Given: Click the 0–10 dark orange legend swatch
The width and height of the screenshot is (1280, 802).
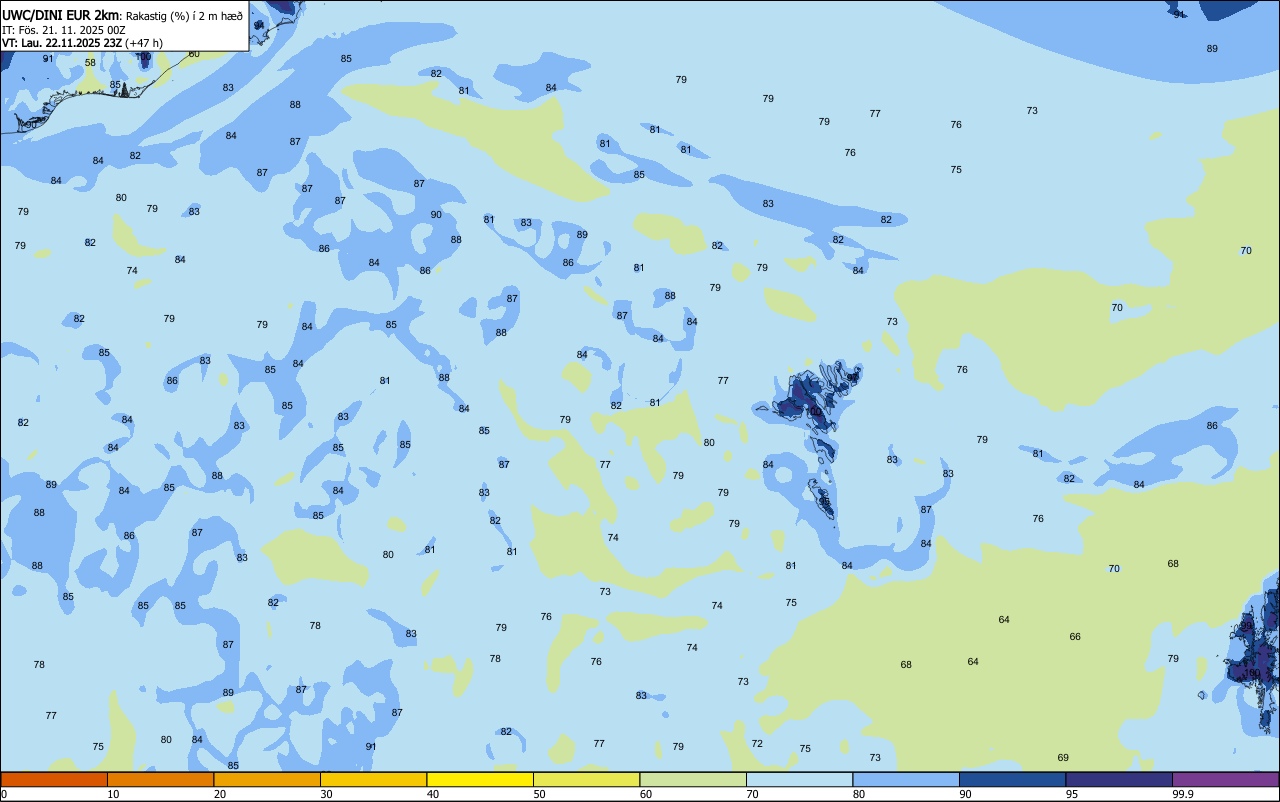Looking at the screenshot, I should [x=54, y=779].
